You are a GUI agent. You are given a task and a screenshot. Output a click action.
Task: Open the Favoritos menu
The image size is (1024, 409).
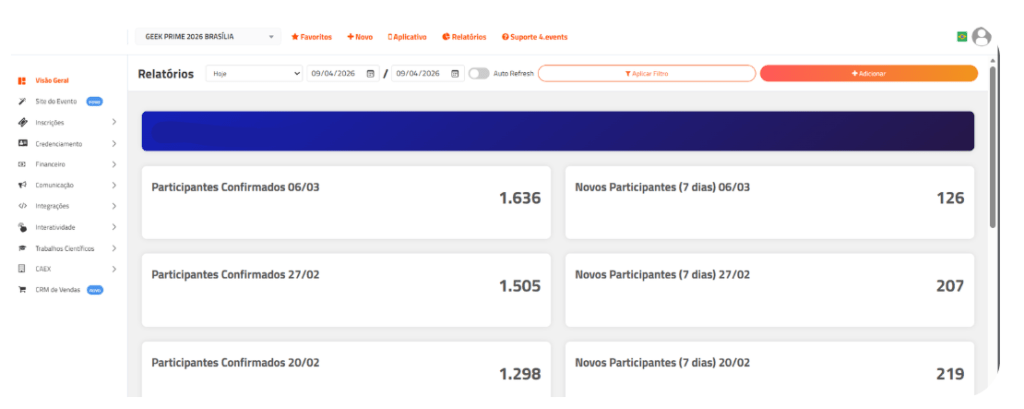(311, 37)
